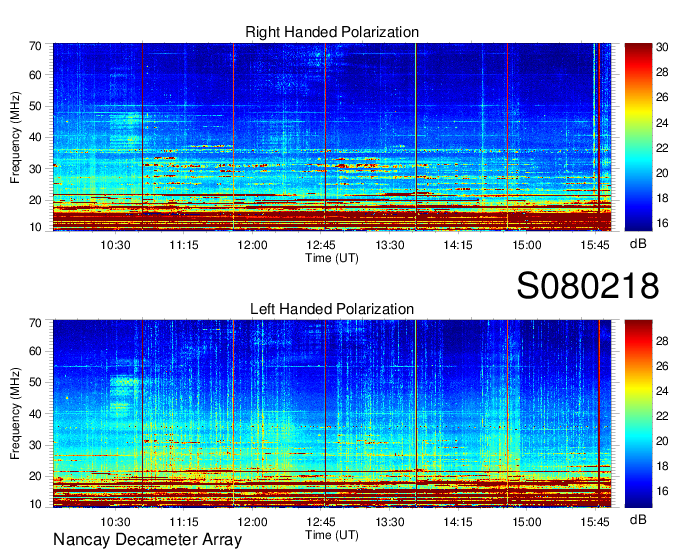
Task: Click the 70 MHz tick on Right Handed plot
Action: tap(35, 46)
